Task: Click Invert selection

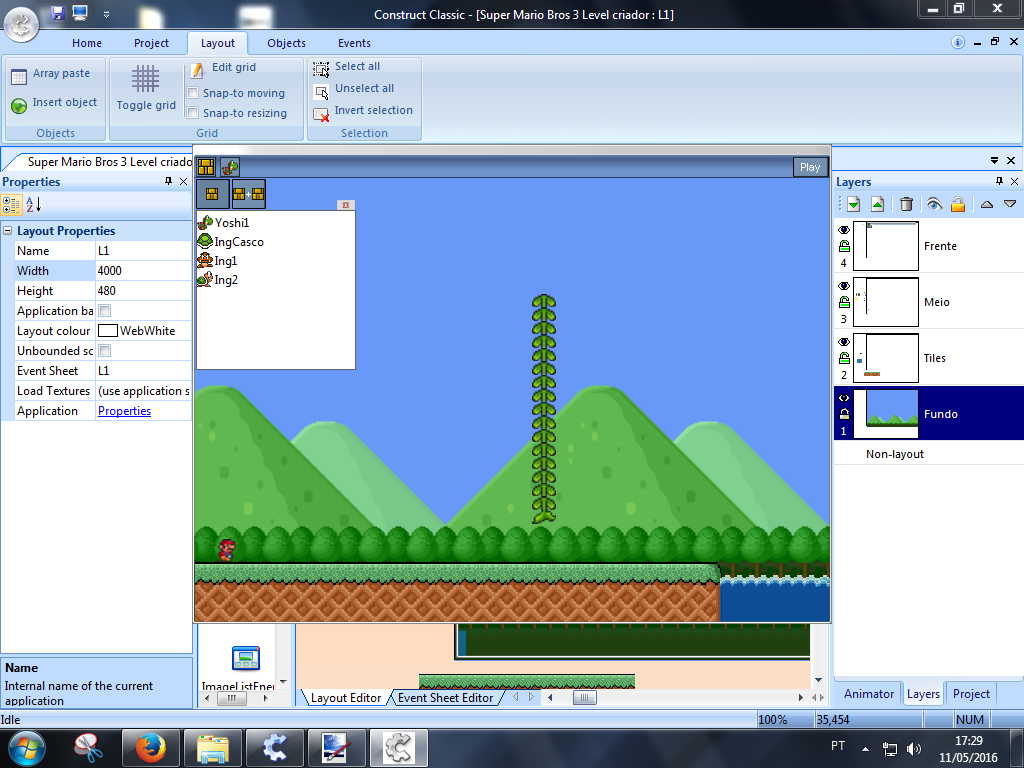Action: (362, 111)
